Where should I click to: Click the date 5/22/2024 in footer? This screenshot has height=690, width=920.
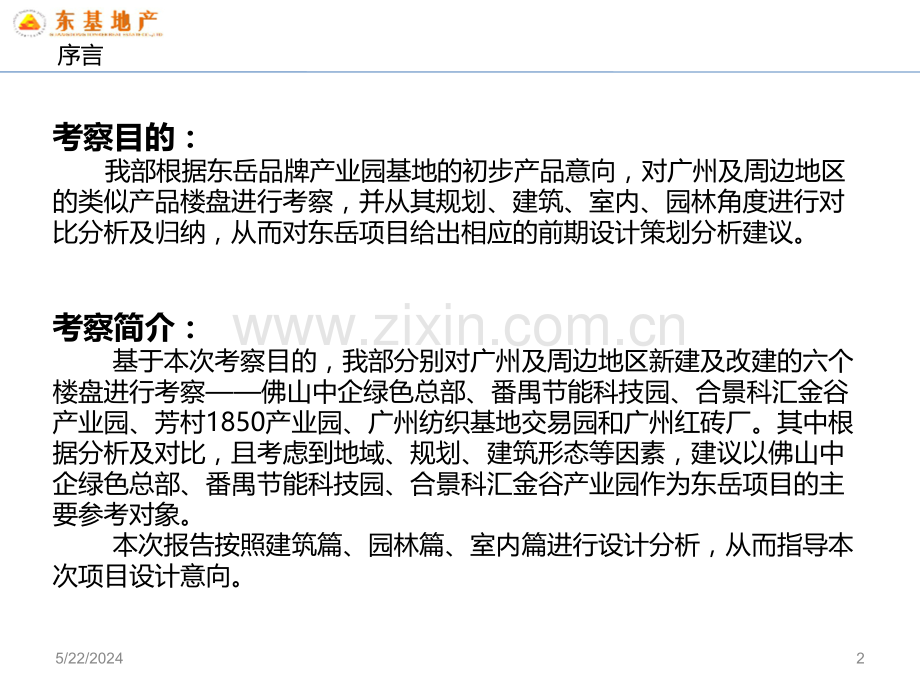coord(89,658)
